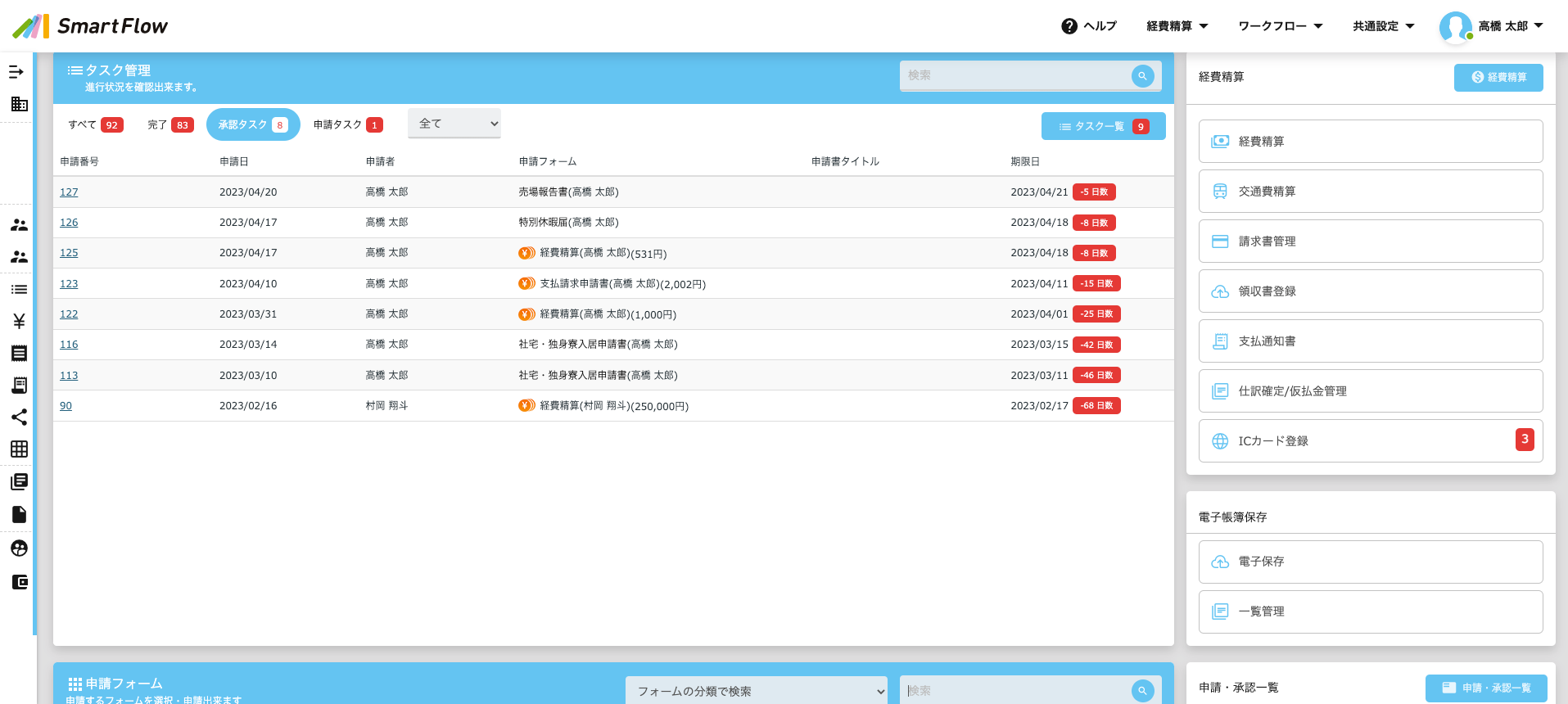Image resolution: width=1568 pixels, height=704 pixels.
Task: Click the task management search field
Action: (x=1015, y=75)
